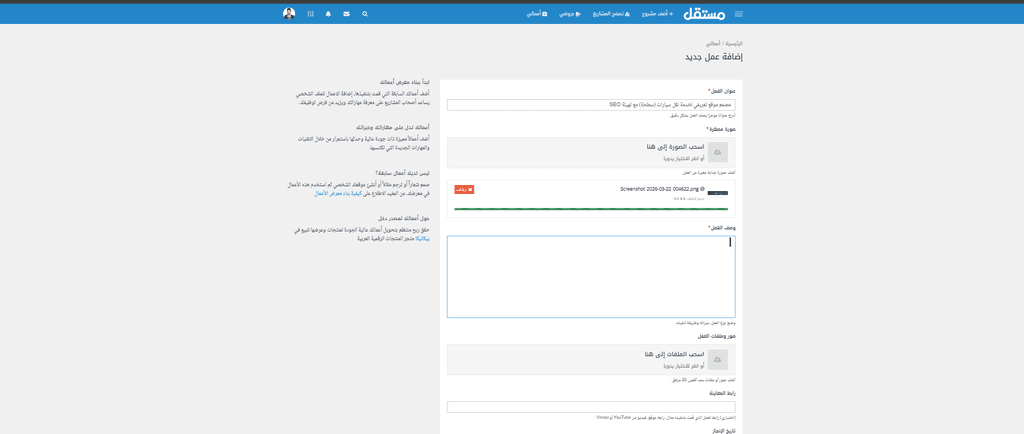
Task: Click file name 'Screenshot 2026-03-22 004622.png'
Action: point(662,189)
